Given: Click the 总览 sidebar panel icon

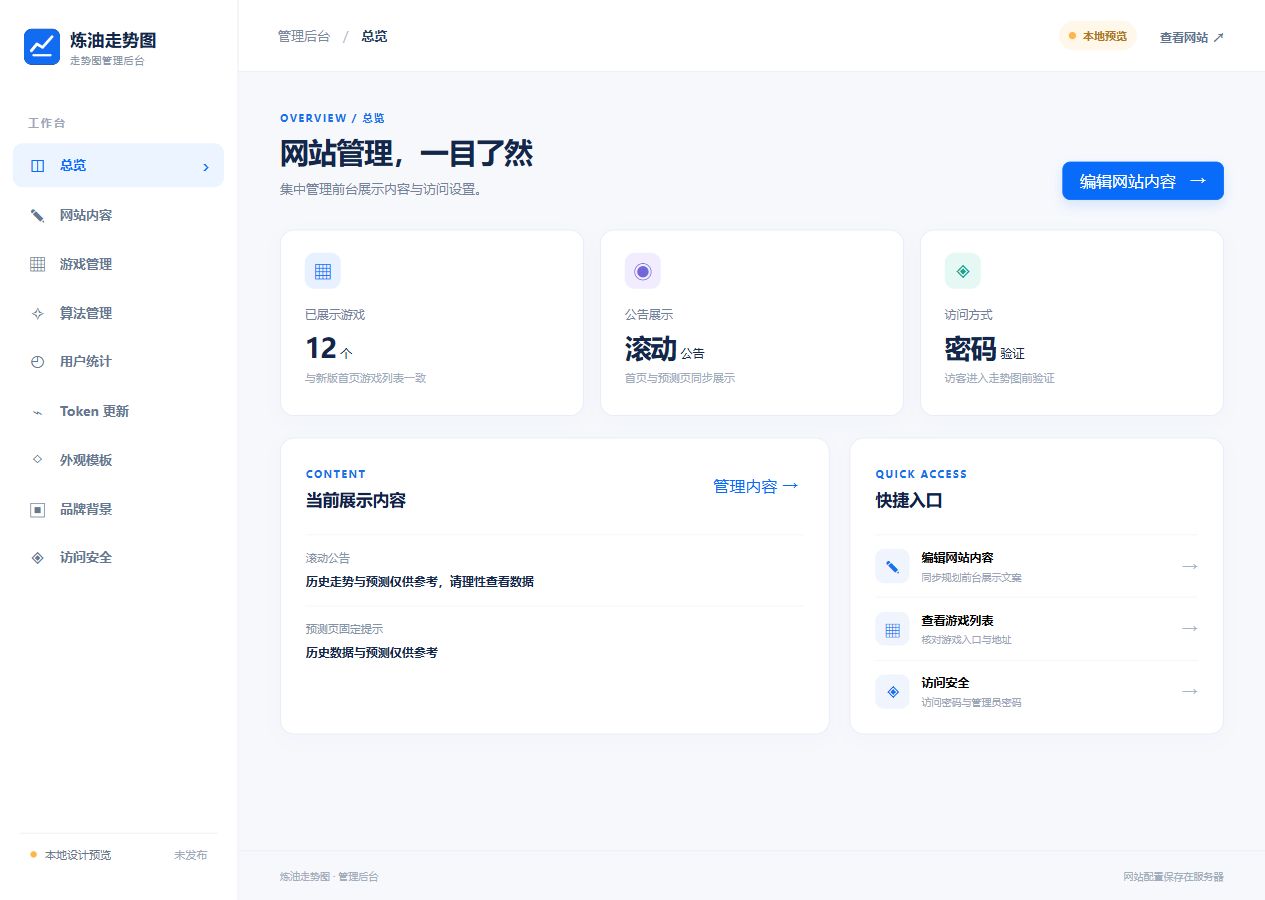Looking at the screenshot, I should (38, 166).
